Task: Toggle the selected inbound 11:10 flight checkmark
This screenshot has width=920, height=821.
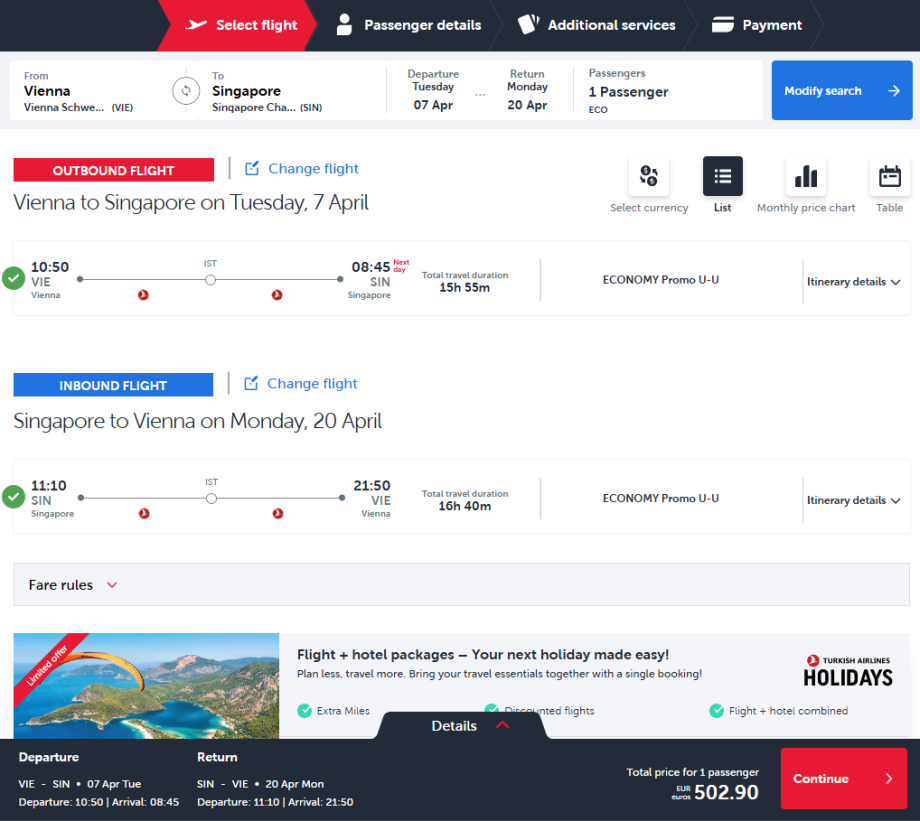Action: [14, 496]
